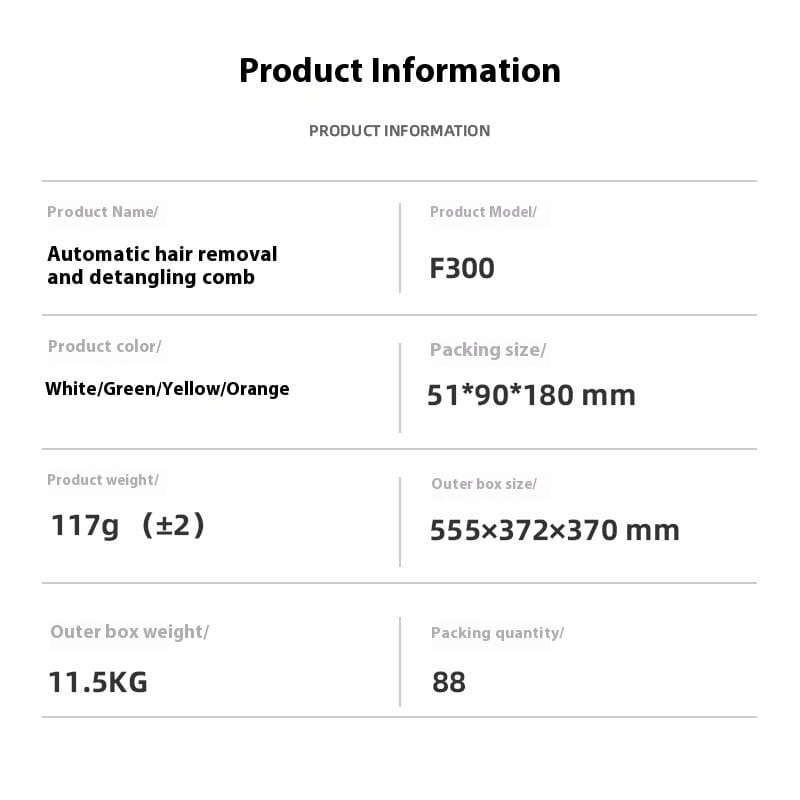This screenshot has width=800, height=800.
Task: Click the "88" packing quantity value
Action: pos(449,682)
